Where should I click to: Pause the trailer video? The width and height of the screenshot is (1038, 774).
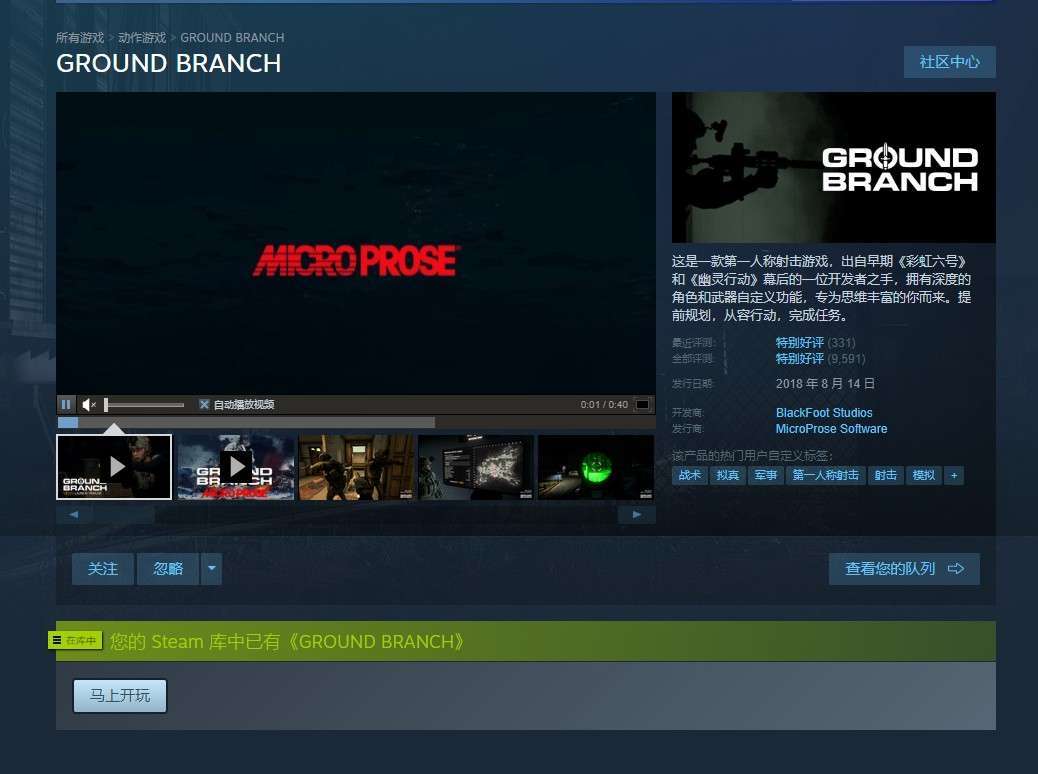click(66, 404)
